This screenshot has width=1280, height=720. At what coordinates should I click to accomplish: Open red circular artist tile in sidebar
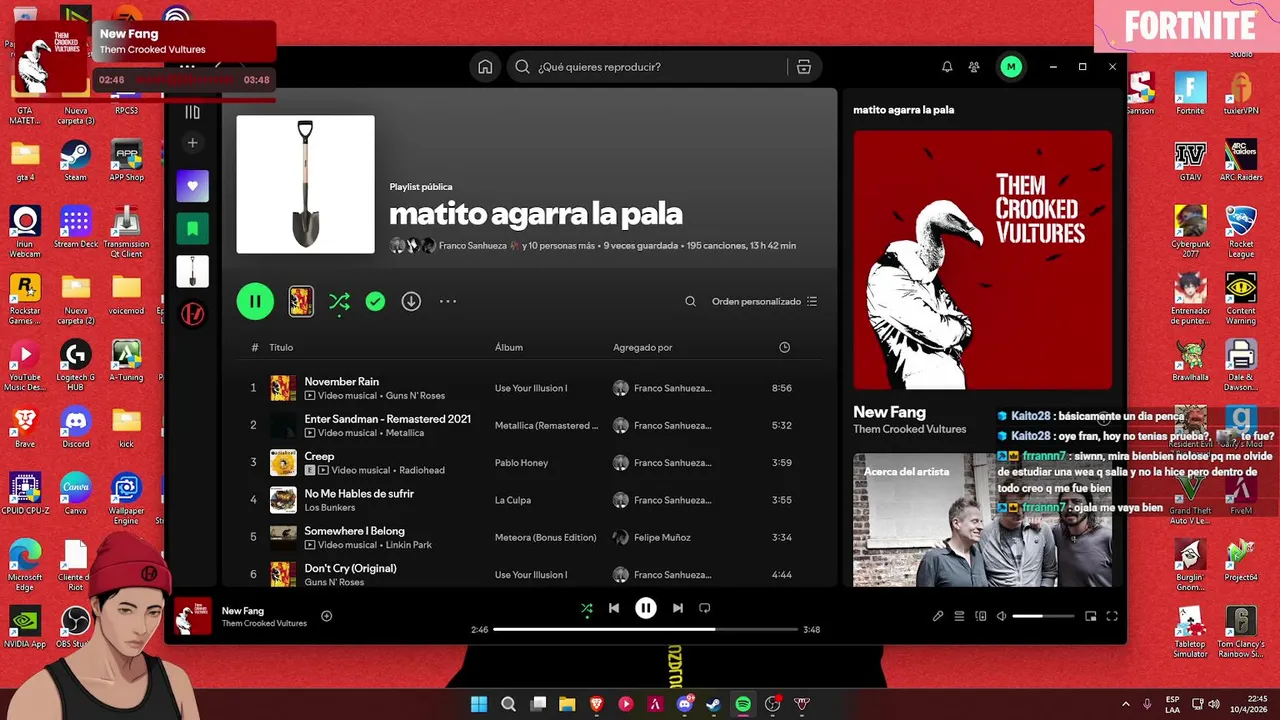pyautogui.click(x=193, y=314)
